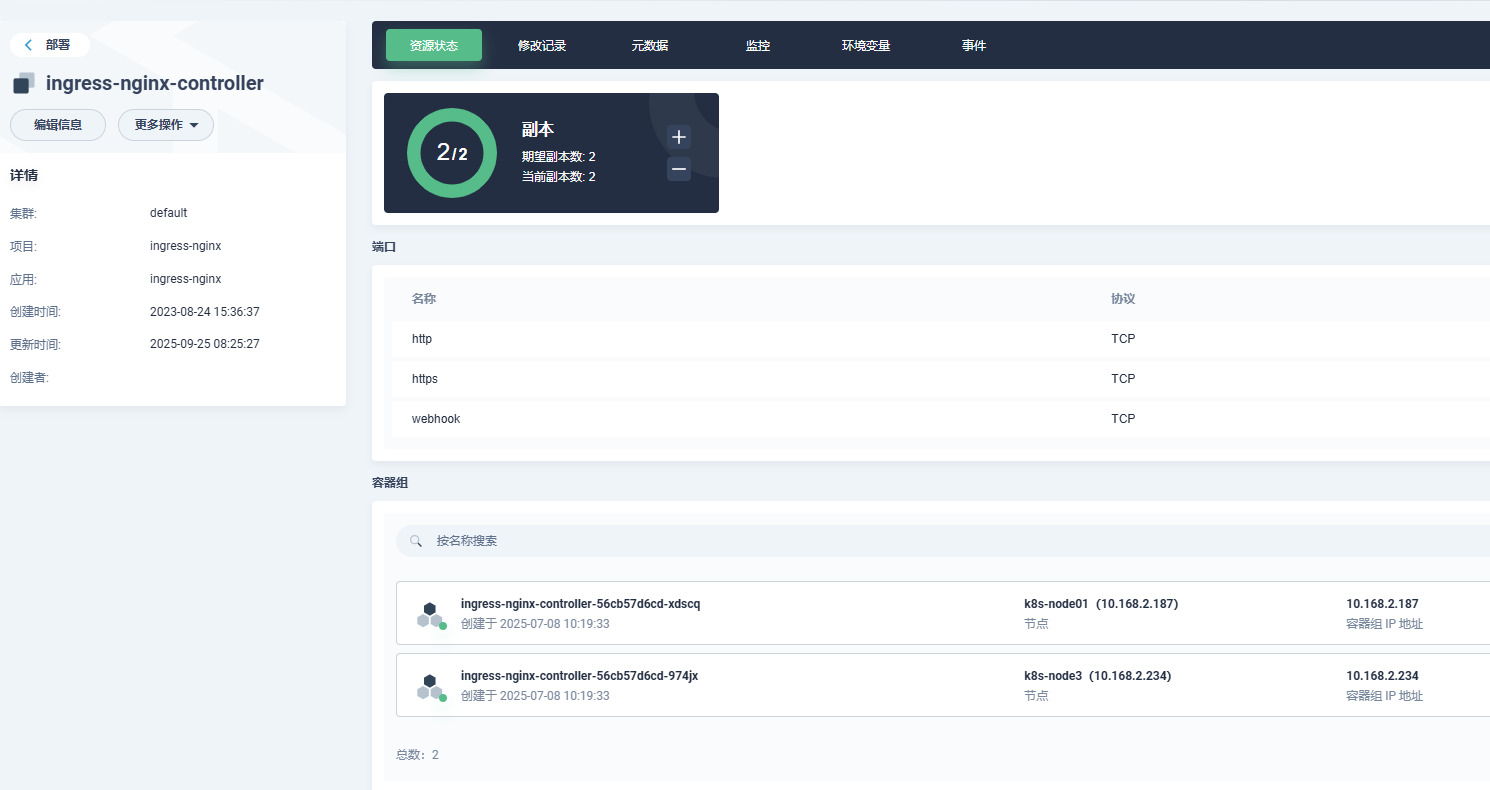Click pod icon for 56cb57d6cd-xdscq
Screen dimensions: 1490x790
pyautogui.click(x=430, y=614)
